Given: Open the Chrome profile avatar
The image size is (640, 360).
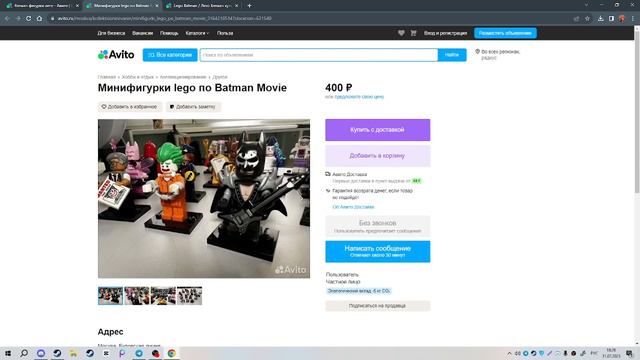Looking at the screenshot, I should (x=622, y=18).
